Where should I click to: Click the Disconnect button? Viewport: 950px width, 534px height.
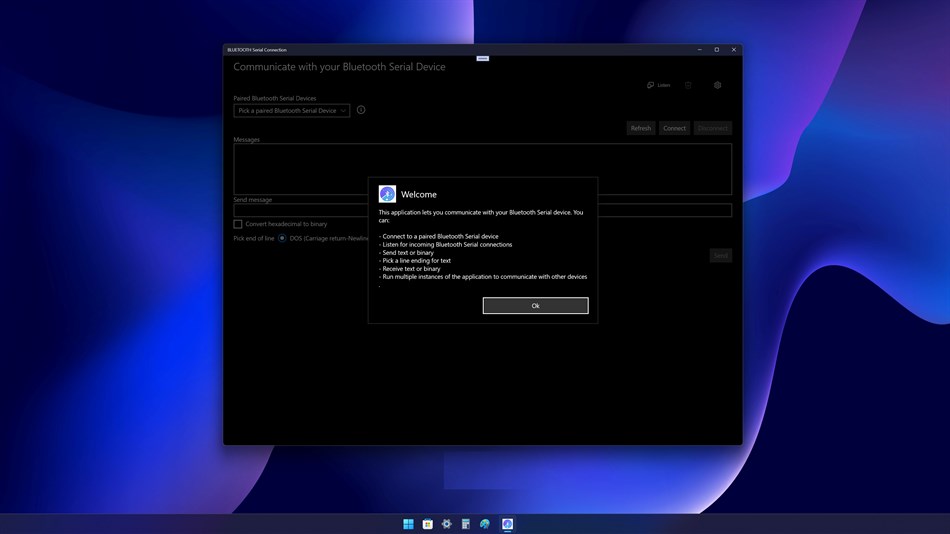pyautogui.click(x=712, y=128)
